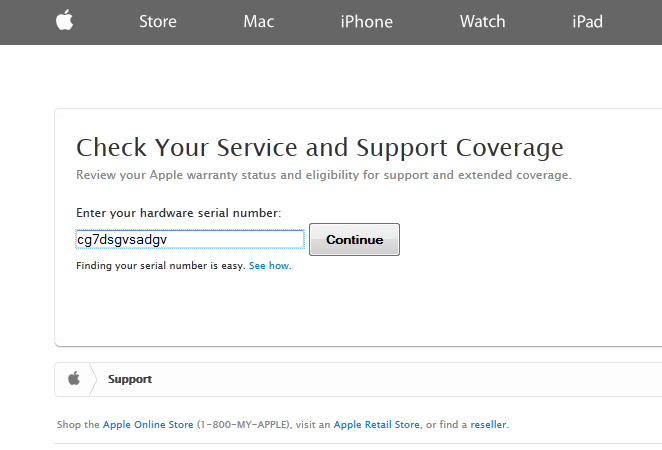Focus the hardware serial number field
Screen dimensions: 662x450
point(190,239)
